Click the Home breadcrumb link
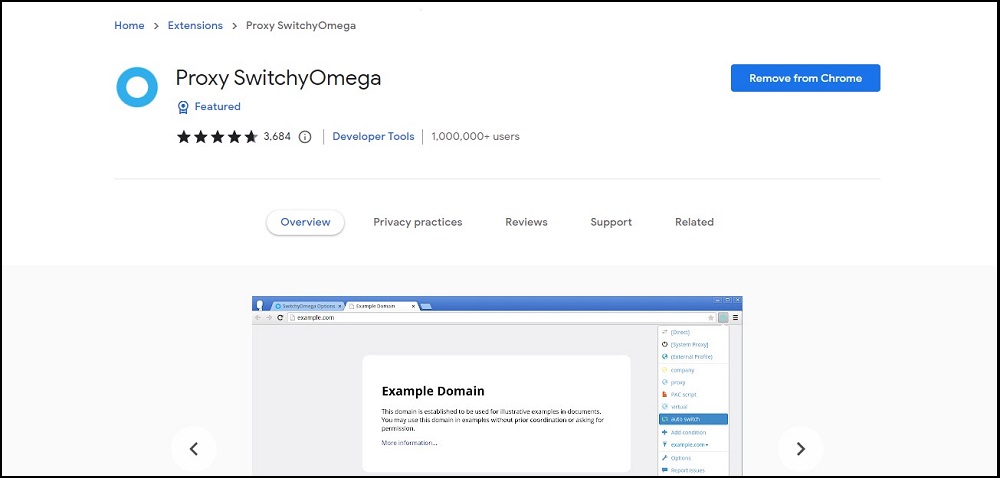Screen dimensions: 1000x478 click(129, 25)
